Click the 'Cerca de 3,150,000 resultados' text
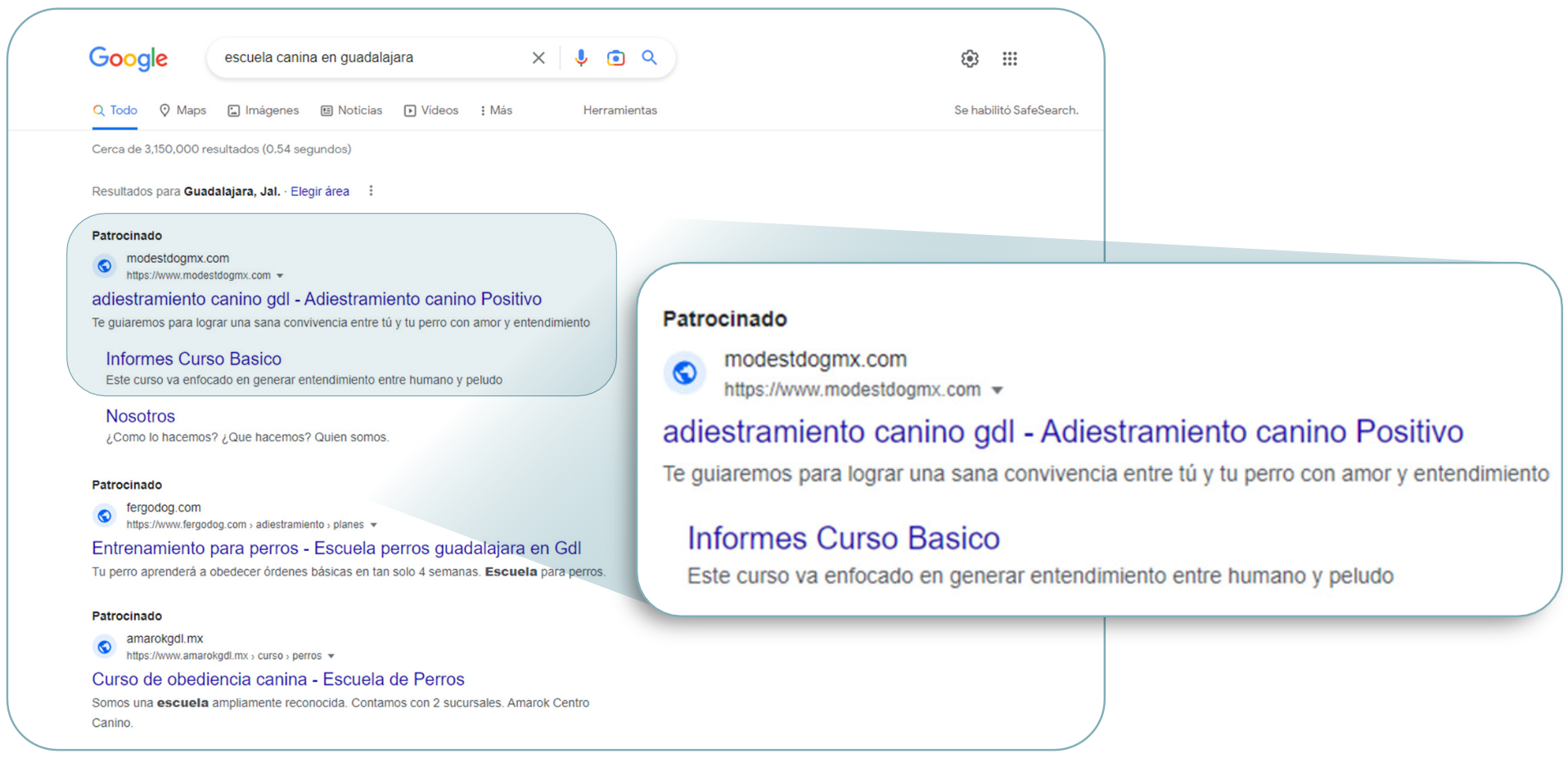The width and height of the screenshot is (1568, 758). point(222,149)
